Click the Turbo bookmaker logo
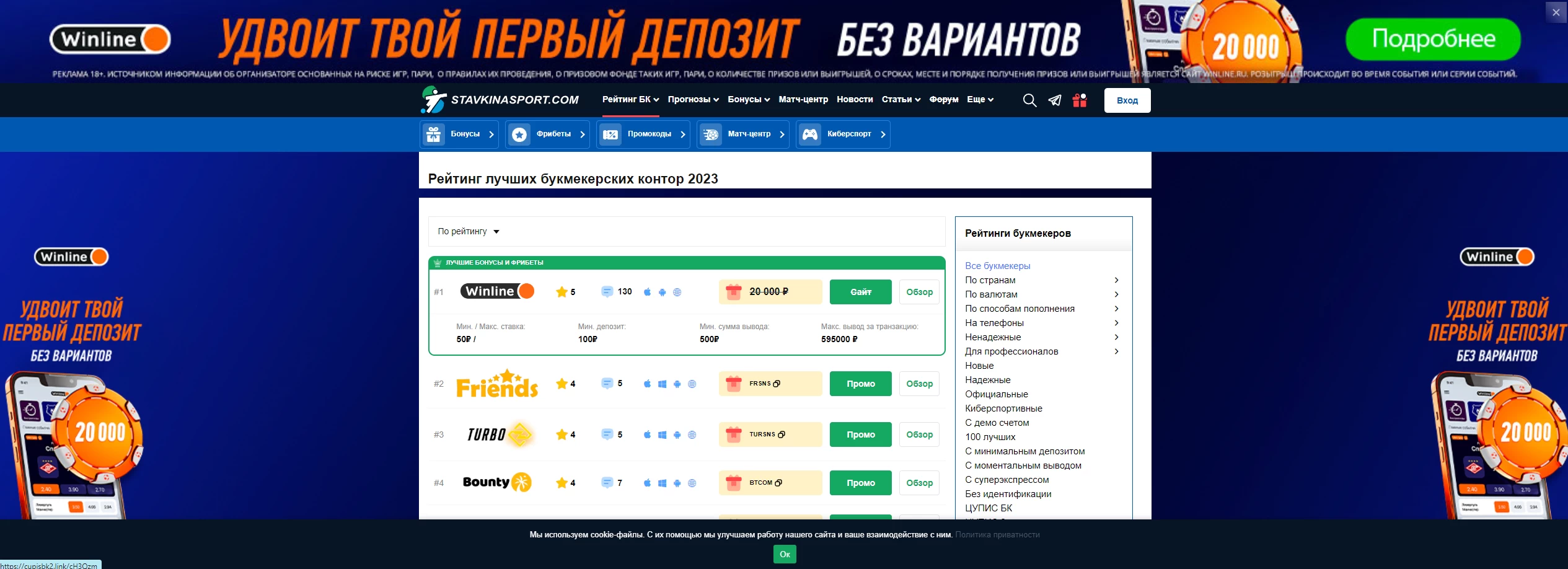1568x569 pixels. [500, 434]
